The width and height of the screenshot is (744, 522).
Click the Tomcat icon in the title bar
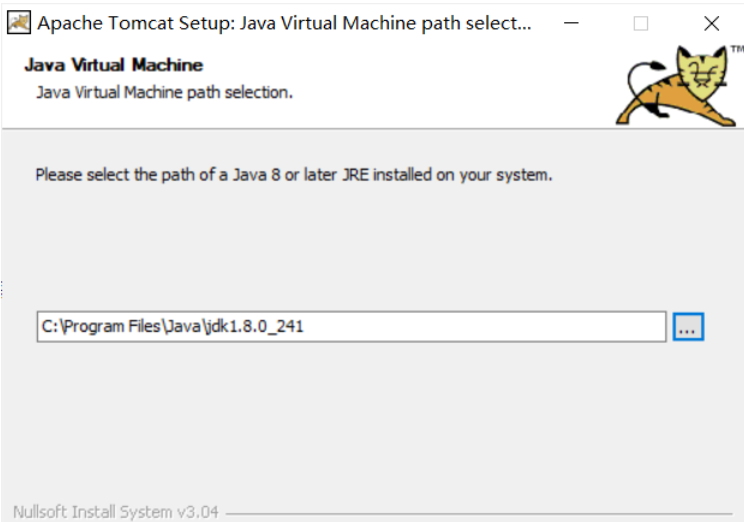point(19,23)
